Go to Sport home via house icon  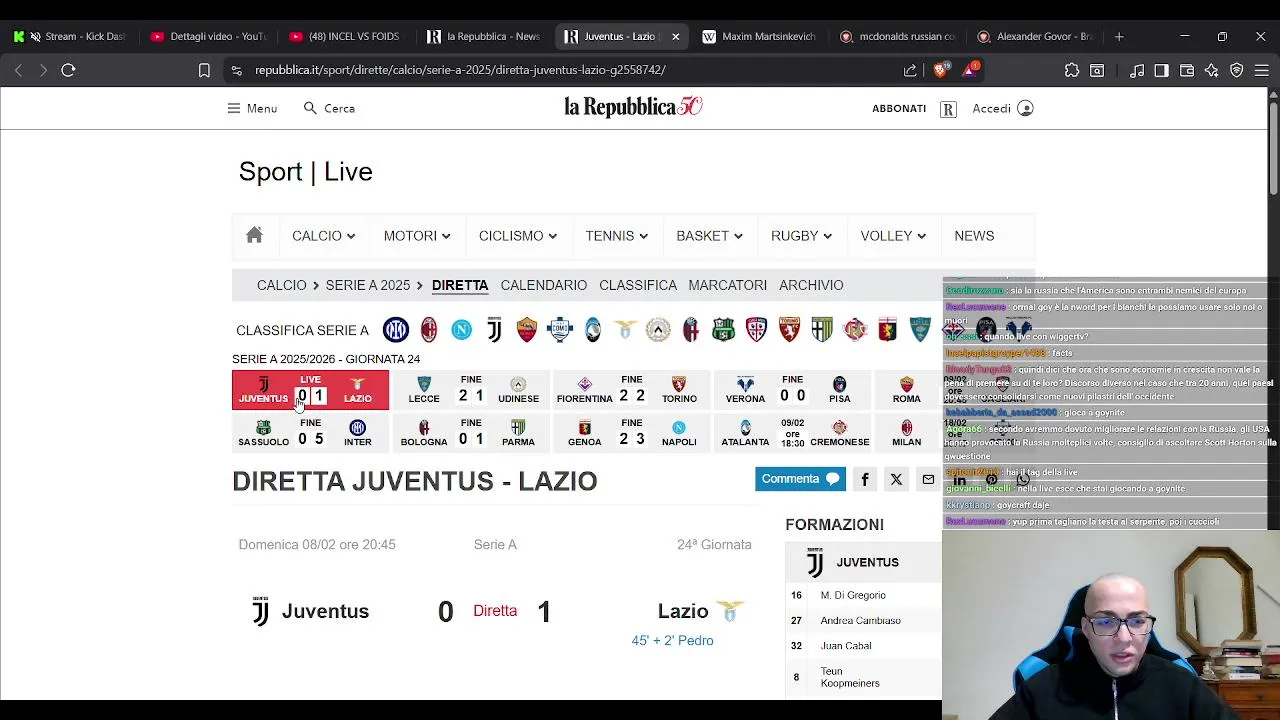pos(254,235)
